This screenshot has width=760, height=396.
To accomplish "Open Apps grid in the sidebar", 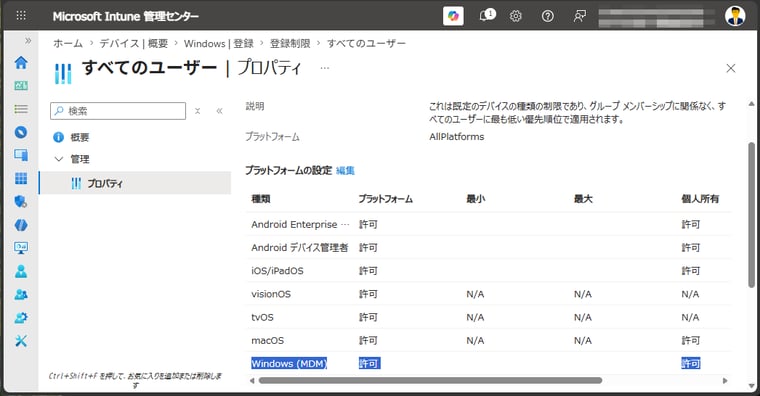I will pos(21,178).
